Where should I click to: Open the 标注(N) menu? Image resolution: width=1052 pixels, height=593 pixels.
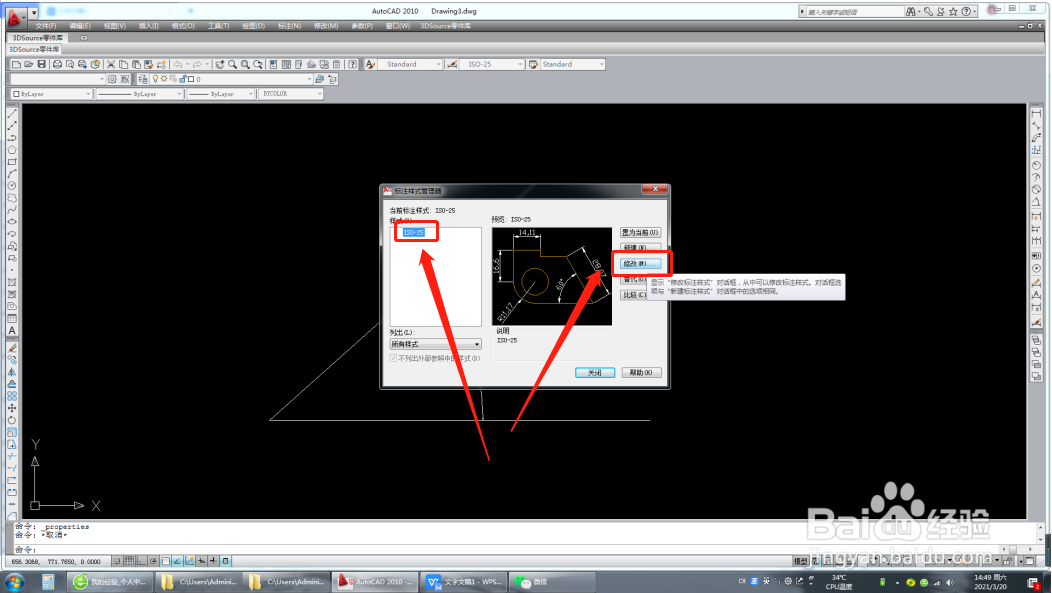289,26
